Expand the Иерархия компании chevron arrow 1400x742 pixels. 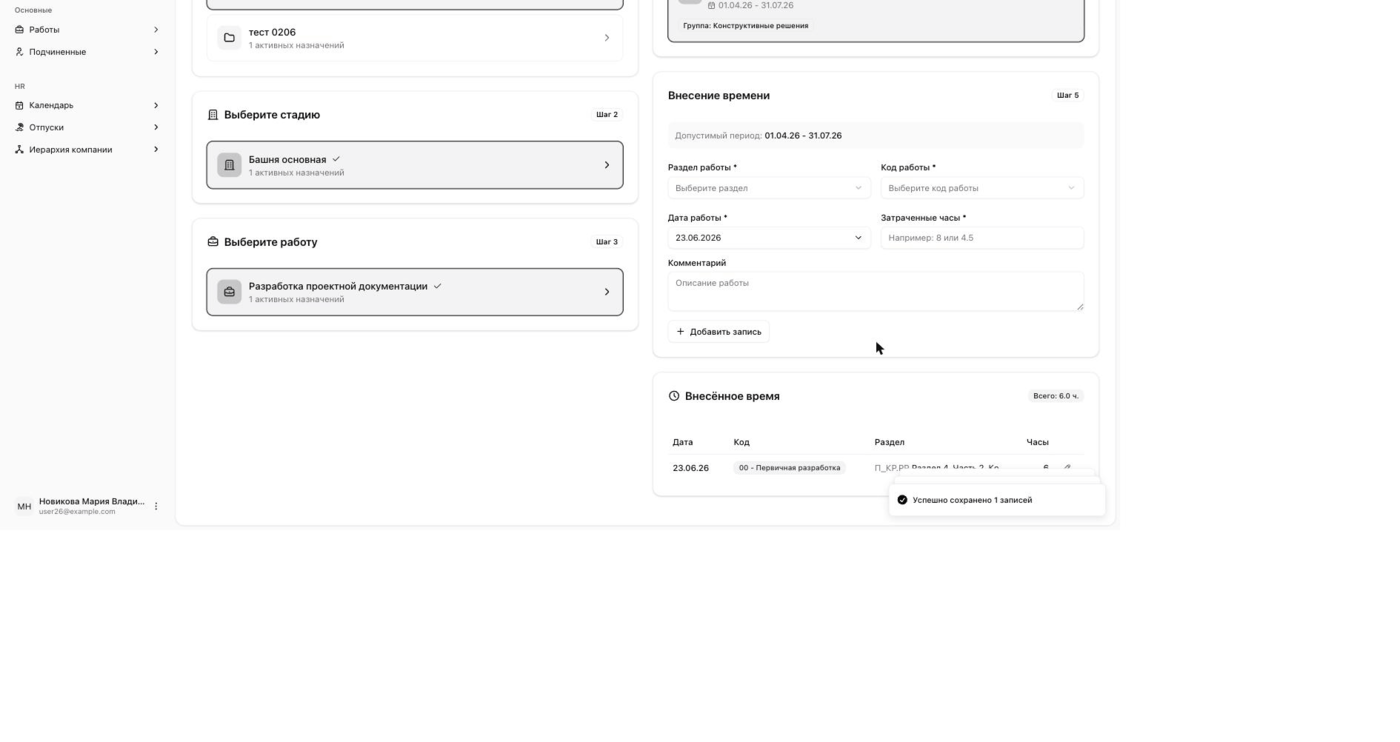pos(156,149)
